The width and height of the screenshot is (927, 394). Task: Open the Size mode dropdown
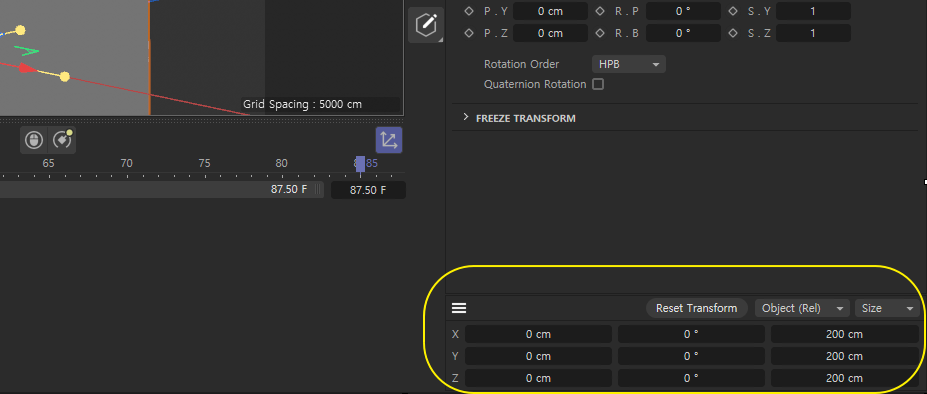(887, 308)
